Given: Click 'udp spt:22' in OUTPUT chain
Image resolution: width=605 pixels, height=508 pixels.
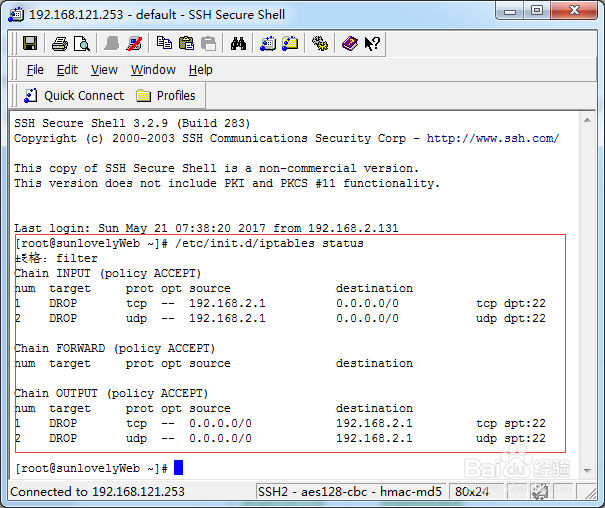Looking at the screenshot, I should [x=511, y=439].
